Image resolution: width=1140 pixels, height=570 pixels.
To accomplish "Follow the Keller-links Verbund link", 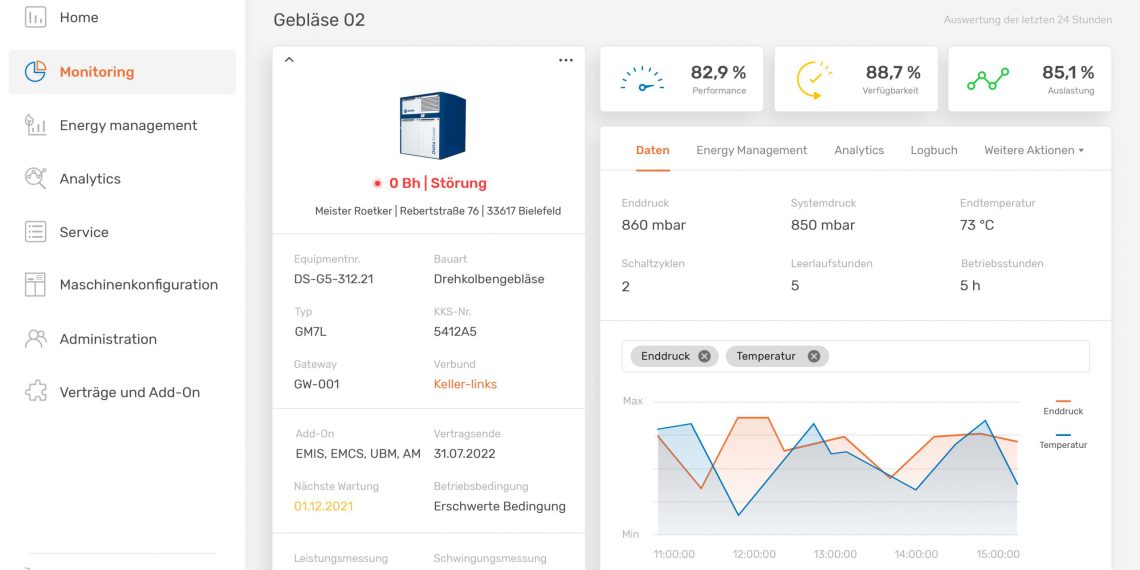I will pos(465,384).
